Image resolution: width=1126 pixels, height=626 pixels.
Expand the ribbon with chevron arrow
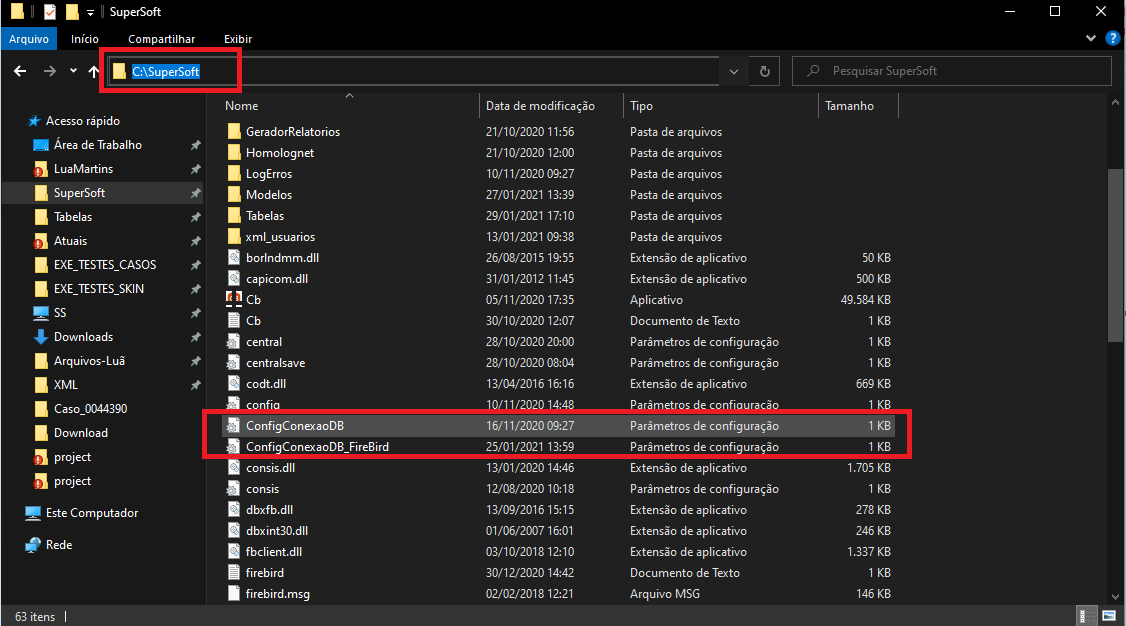[1091, 38]
